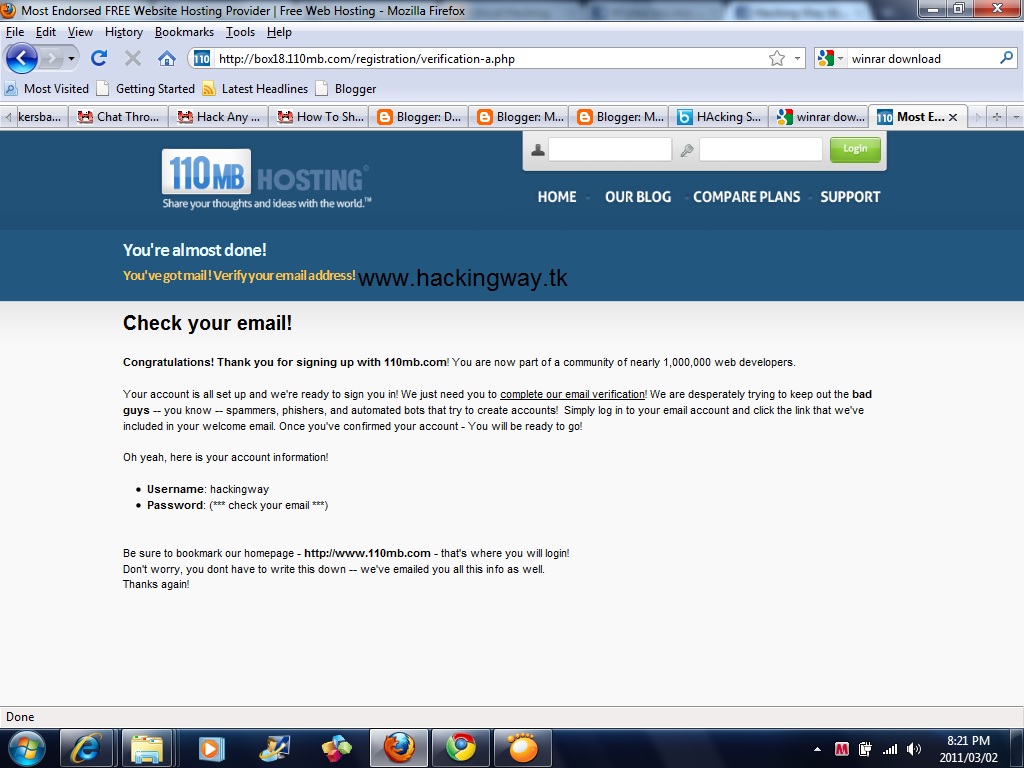Open the Tools menu
The image size is (1024, 768).
pos(240,32)
